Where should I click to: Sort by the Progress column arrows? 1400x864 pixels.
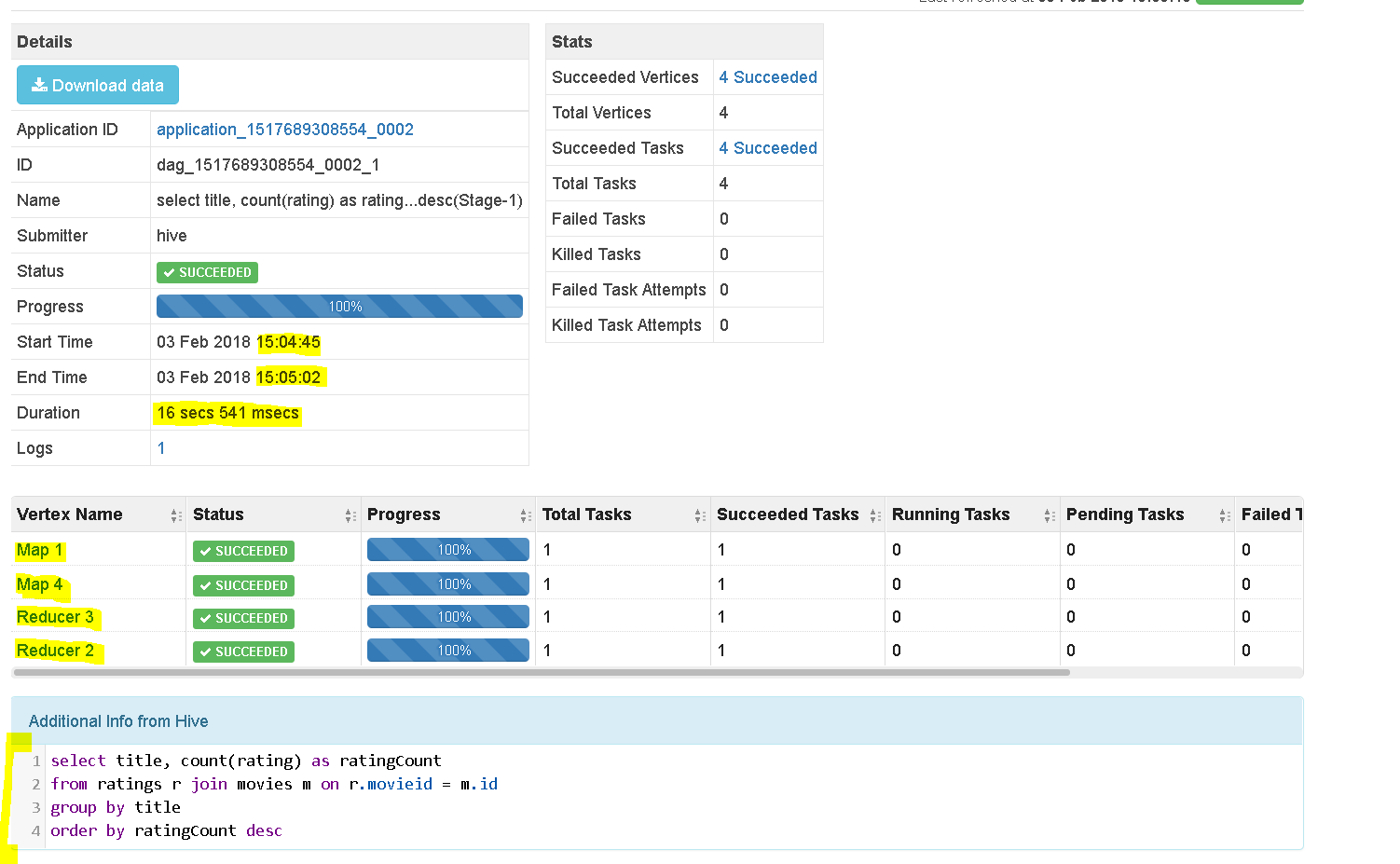pos(526,515)
